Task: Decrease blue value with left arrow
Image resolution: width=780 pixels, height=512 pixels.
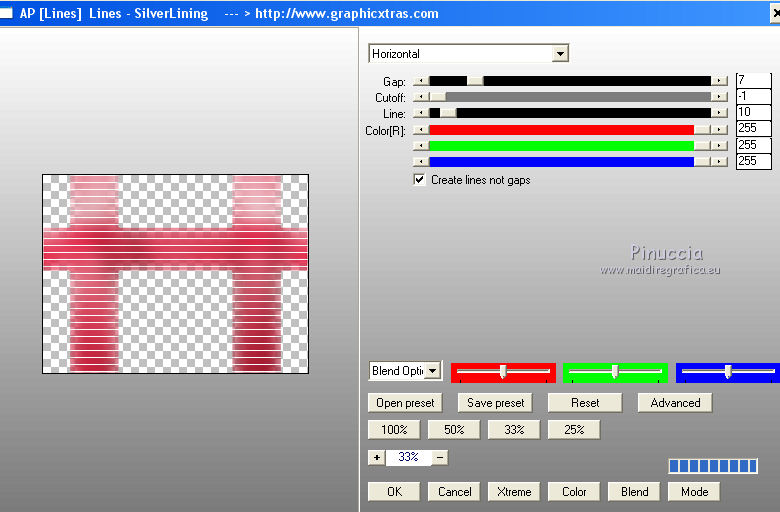Action: 421,162
